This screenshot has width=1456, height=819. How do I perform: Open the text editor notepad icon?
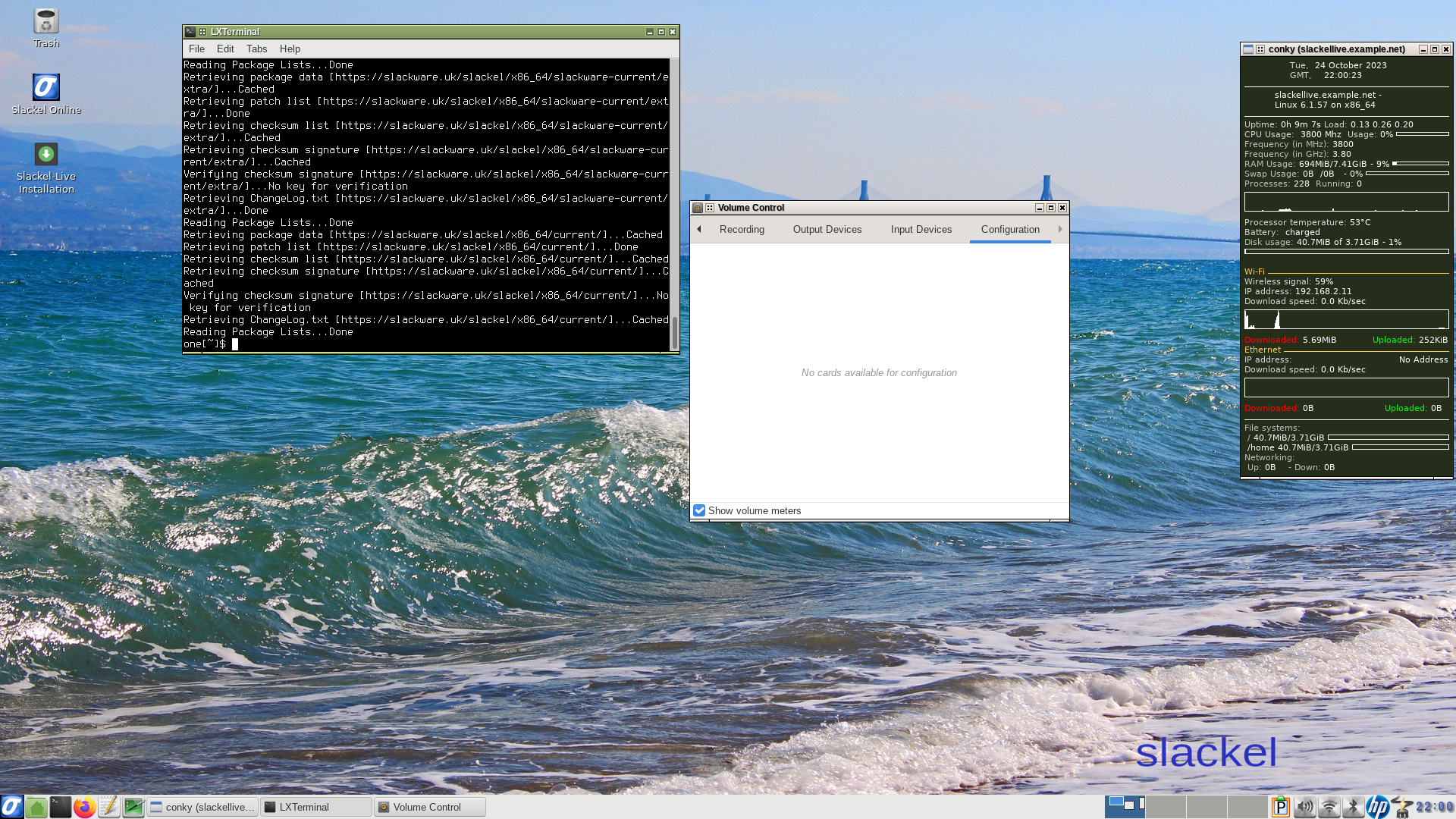(109, 807)
